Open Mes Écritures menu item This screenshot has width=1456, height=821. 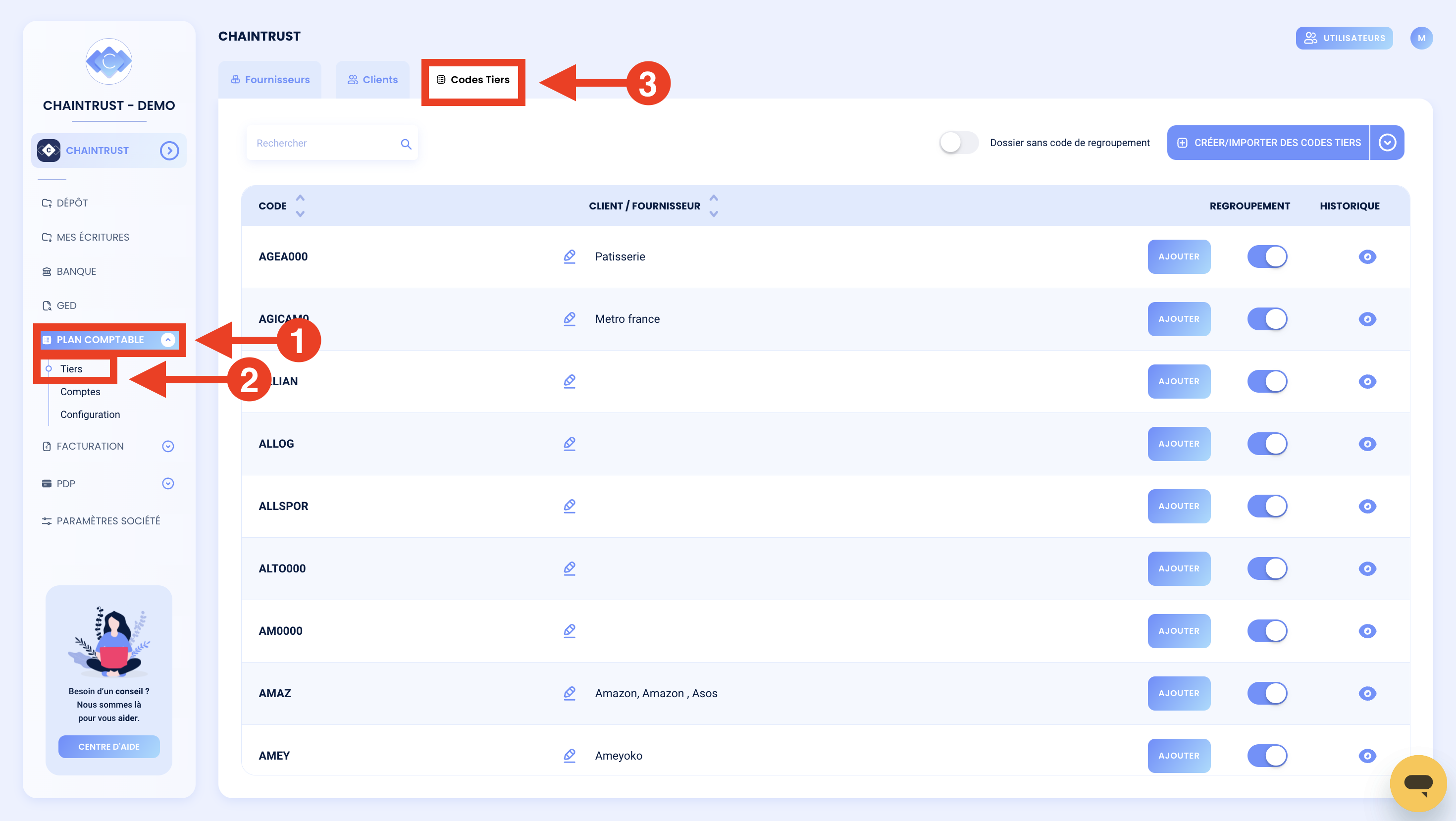coord(85,237)
